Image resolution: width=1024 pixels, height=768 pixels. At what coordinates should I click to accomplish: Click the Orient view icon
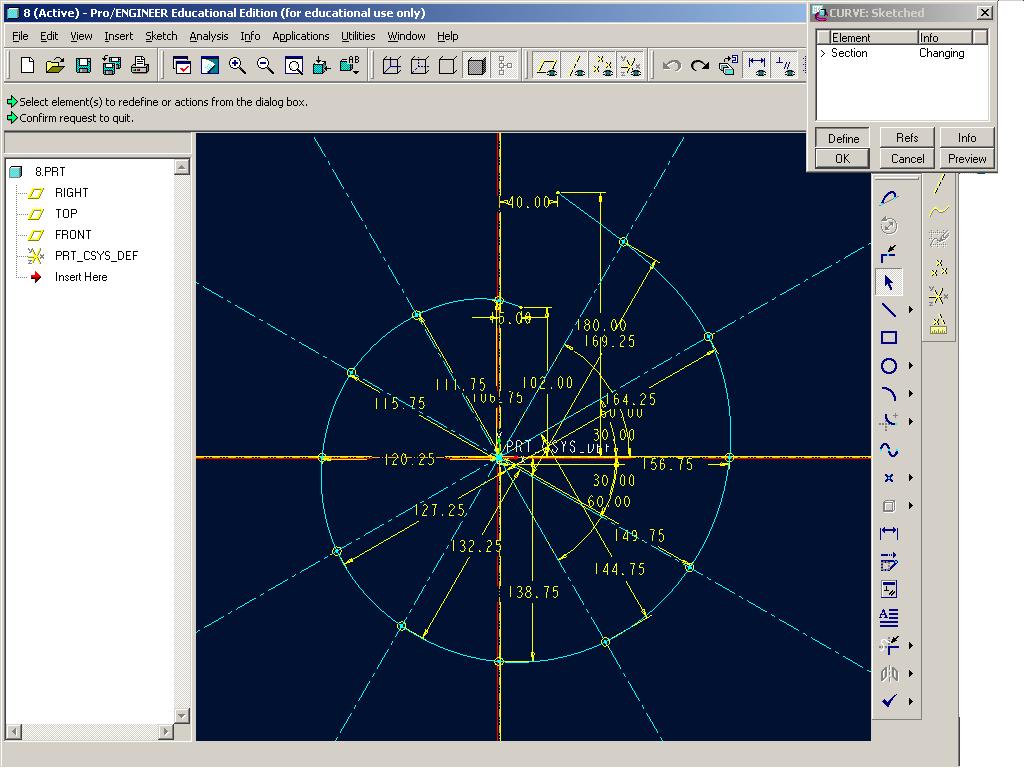(x=321, y=65)
